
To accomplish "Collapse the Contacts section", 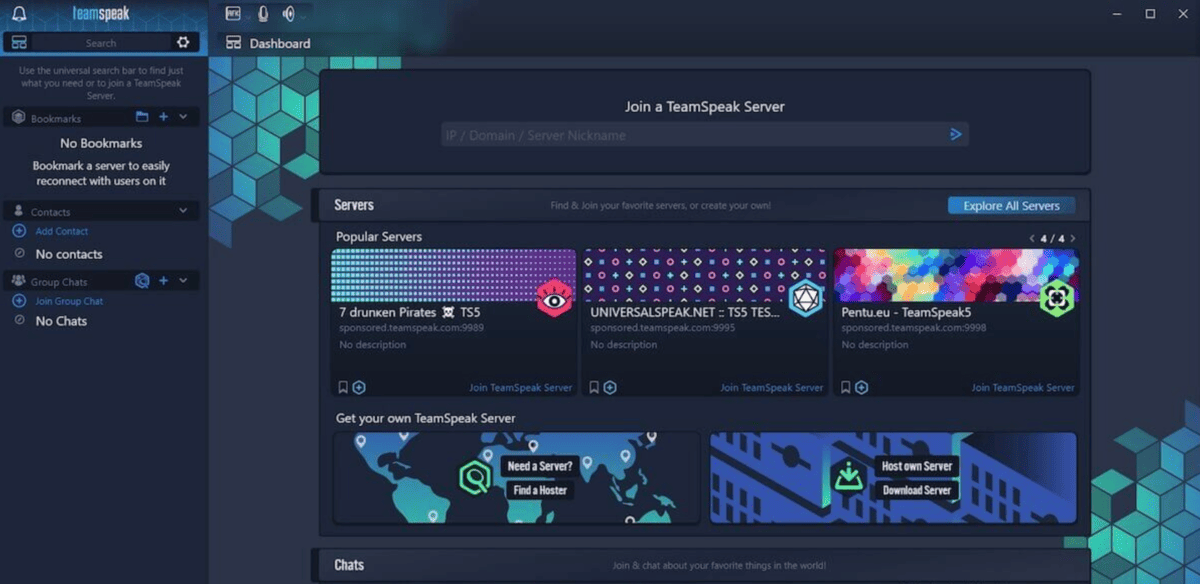I will tap(182, 211).
